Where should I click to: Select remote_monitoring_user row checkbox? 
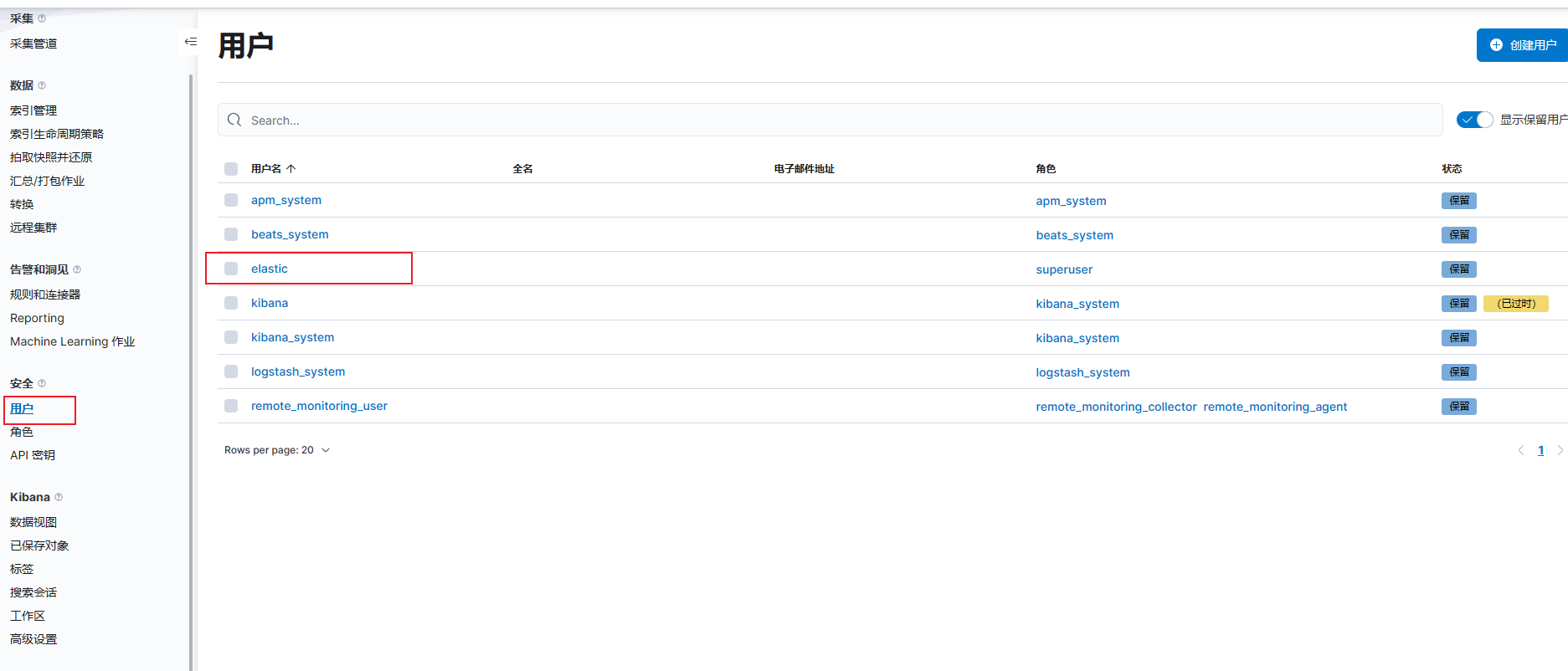click(x=231, y=406)
